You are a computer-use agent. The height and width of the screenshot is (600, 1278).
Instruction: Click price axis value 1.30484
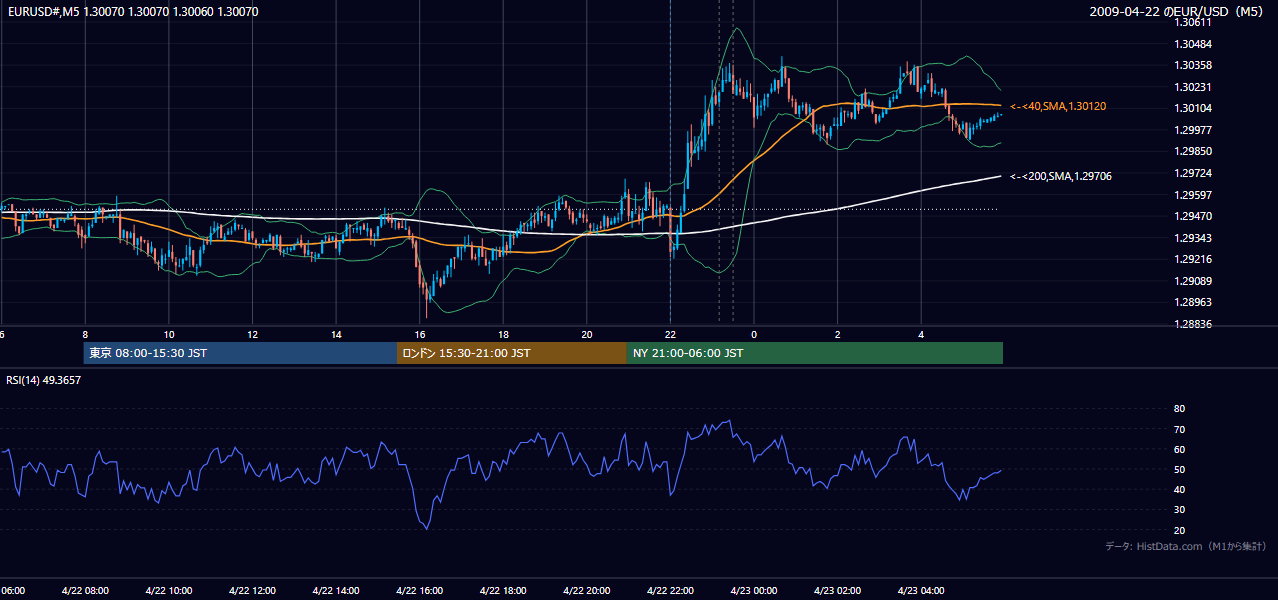pos(1193,44)
